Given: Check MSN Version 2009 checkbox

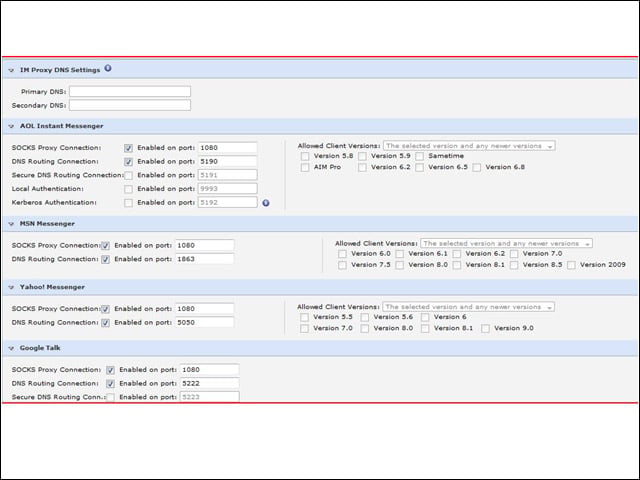Looking at the screenshot, I should click(x=571, y=265).
